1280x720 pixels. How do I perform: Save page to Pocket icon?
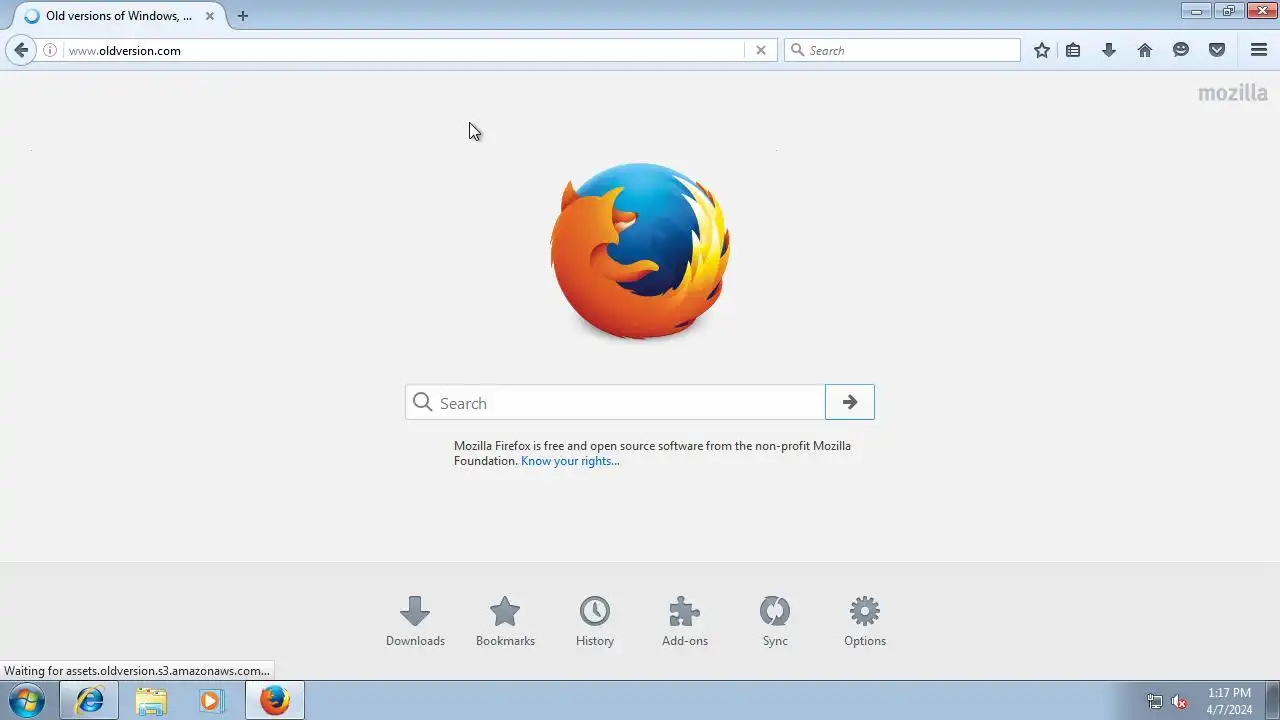point(1217,50)
